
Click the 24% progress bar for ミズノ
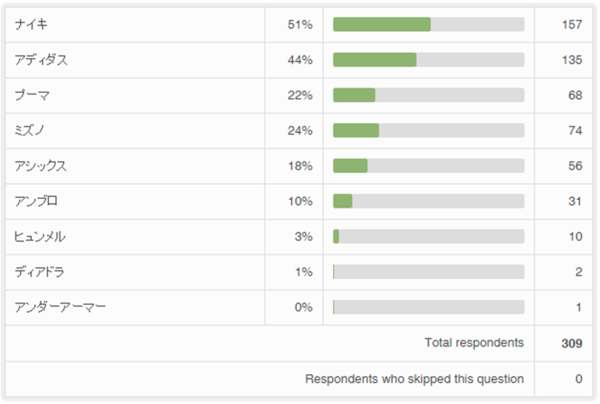point(428,130)
